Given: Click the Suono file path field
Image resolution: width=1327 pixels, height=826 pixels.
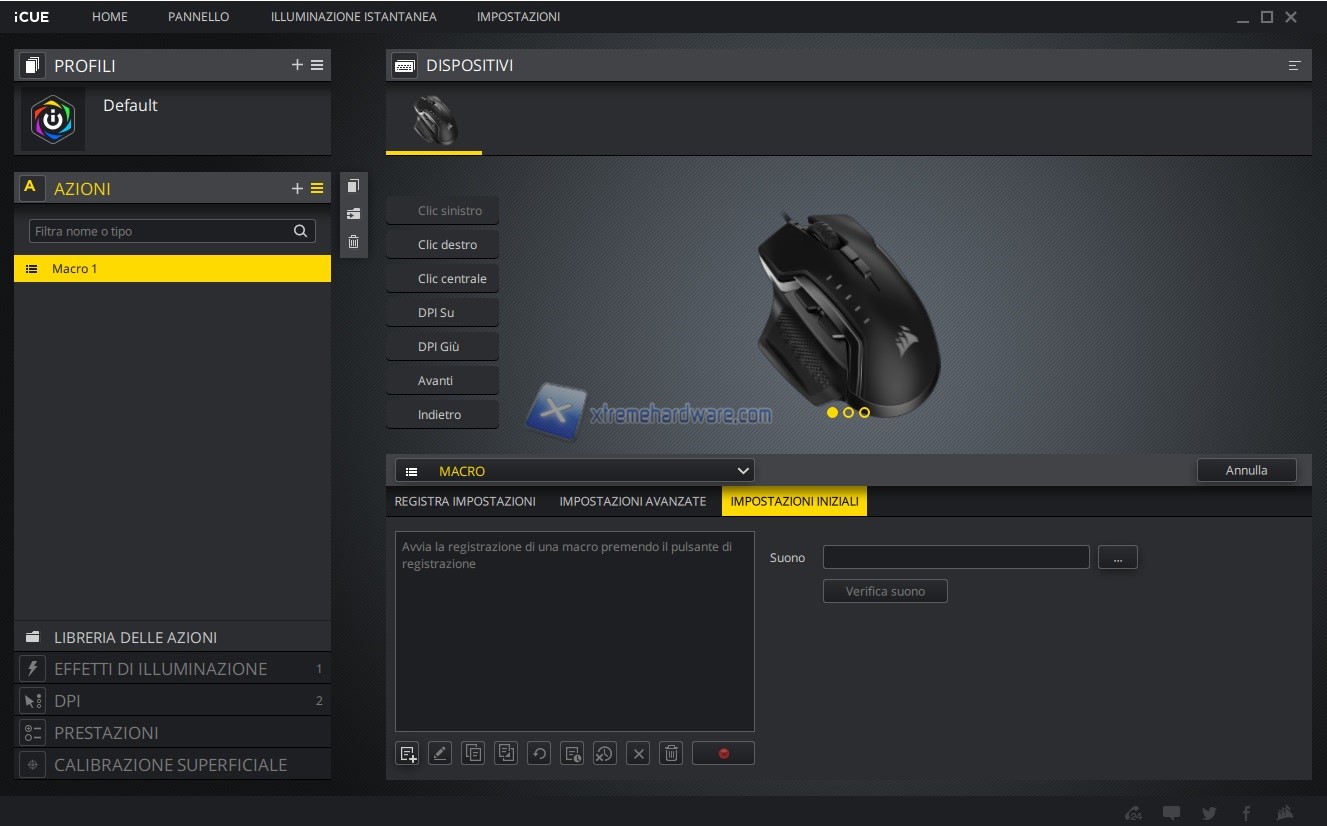Looking at the screenshot, I should tap(955, 557).
